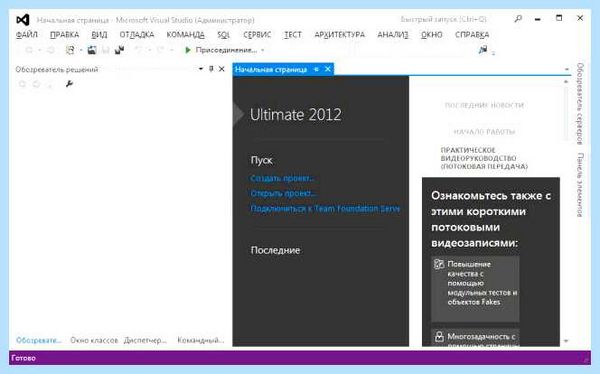
Task: Open Solution Explorer properties wrench icon
Action: 69,83
